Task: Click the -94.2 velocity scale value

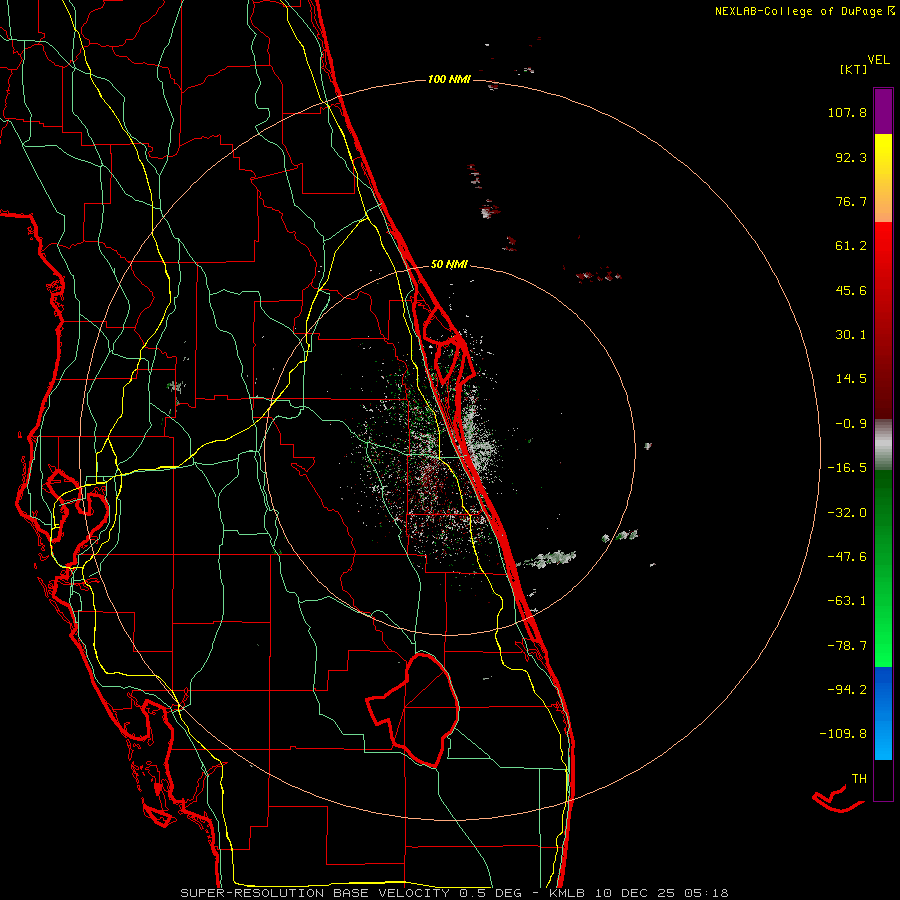Action: [x=847, y=690]
